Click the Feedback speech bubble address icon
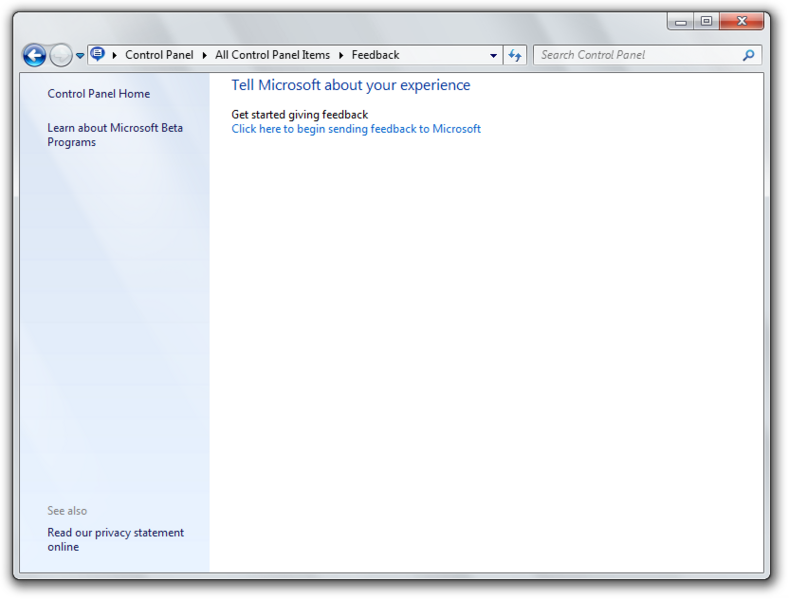This screenshot has height=599, width=789. pyautogui.click(x=98, y=54)
